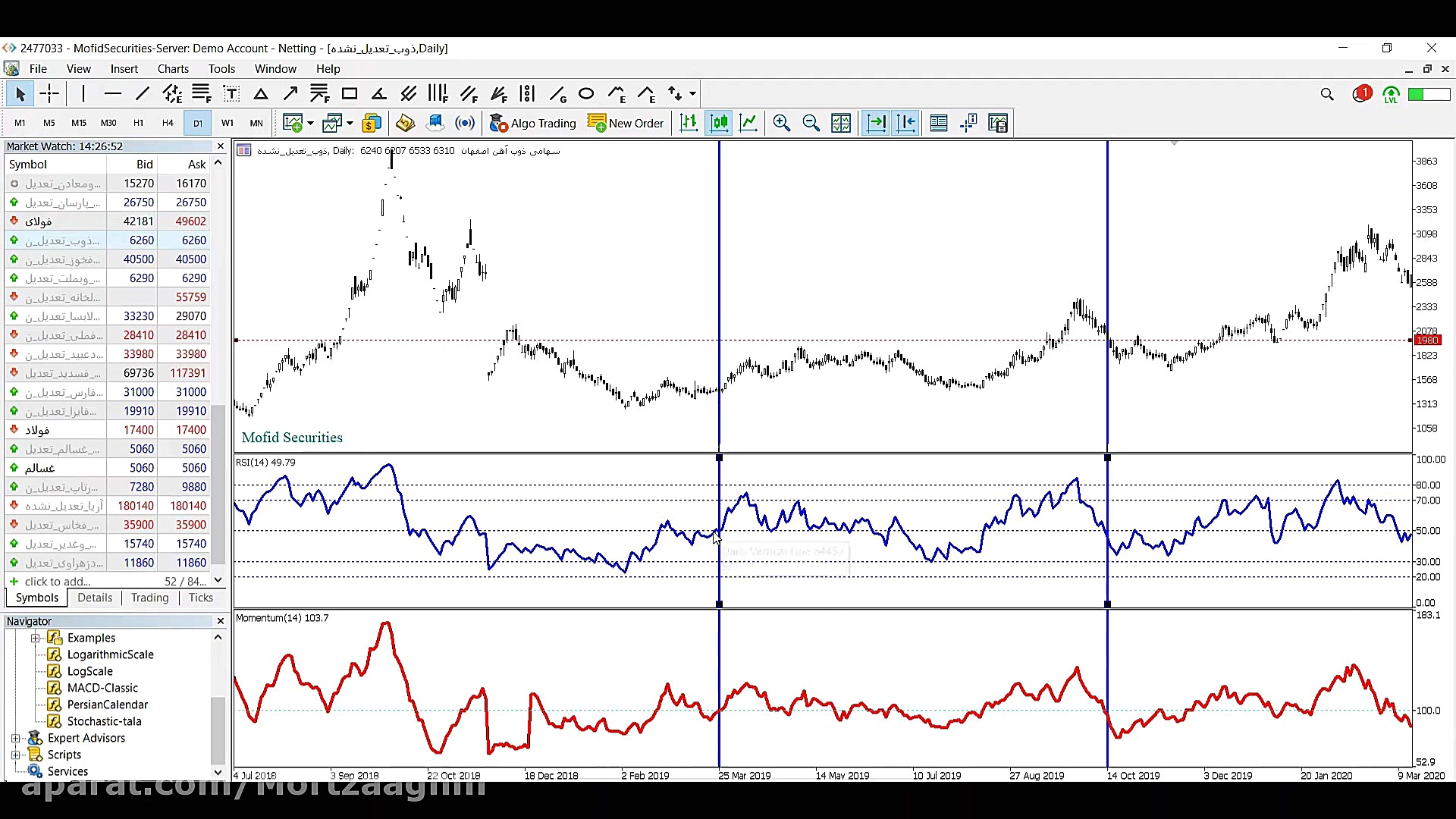Image resolution: width=1456 pixels, height=819 pixels.
Task: Click the zoom in magnifier icon
Action: click(781, 123)
